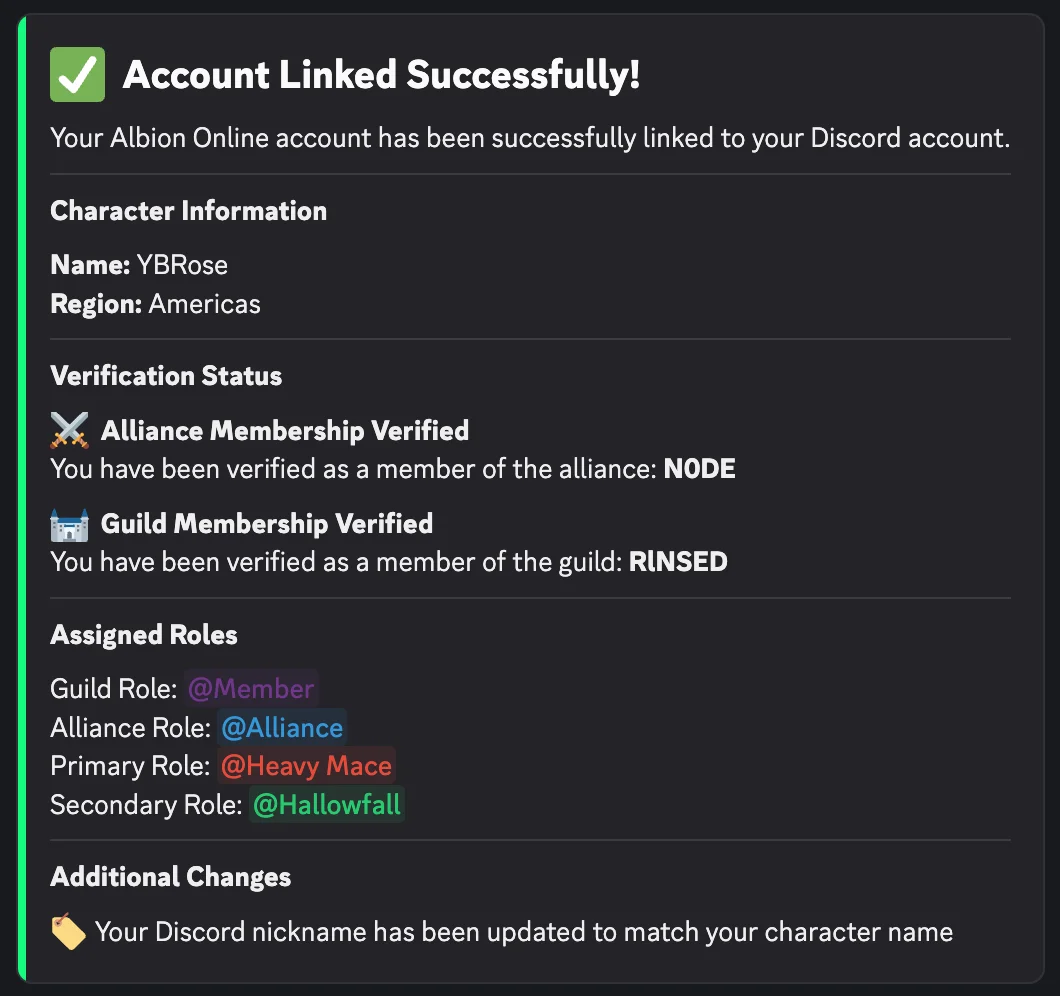Click the crossed swords alliance verification icon
Image resolution: width=1060 pixels, height=996 pixels.
[67, 428]
